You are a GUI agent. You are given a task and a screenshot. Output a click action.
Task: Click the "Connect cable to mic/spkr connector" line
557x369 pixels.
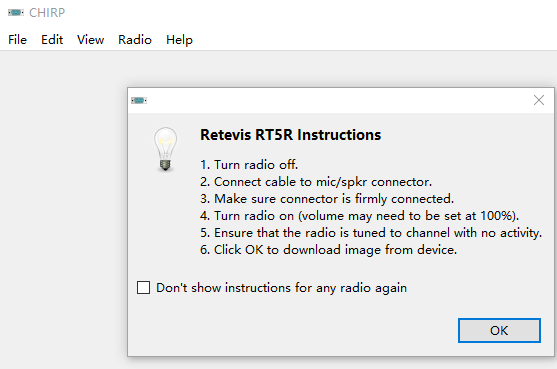click(316, 182)
